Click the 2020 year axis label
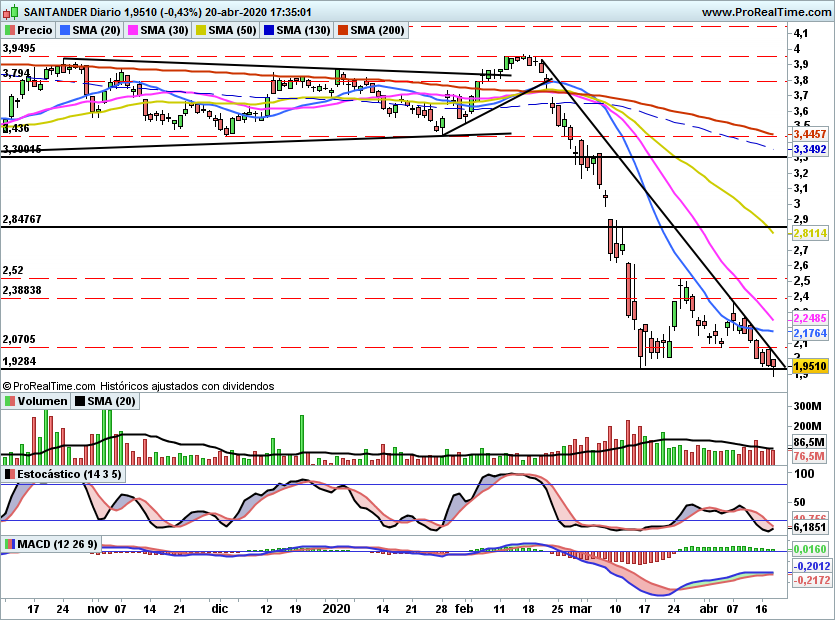 [x=337, y=609]
